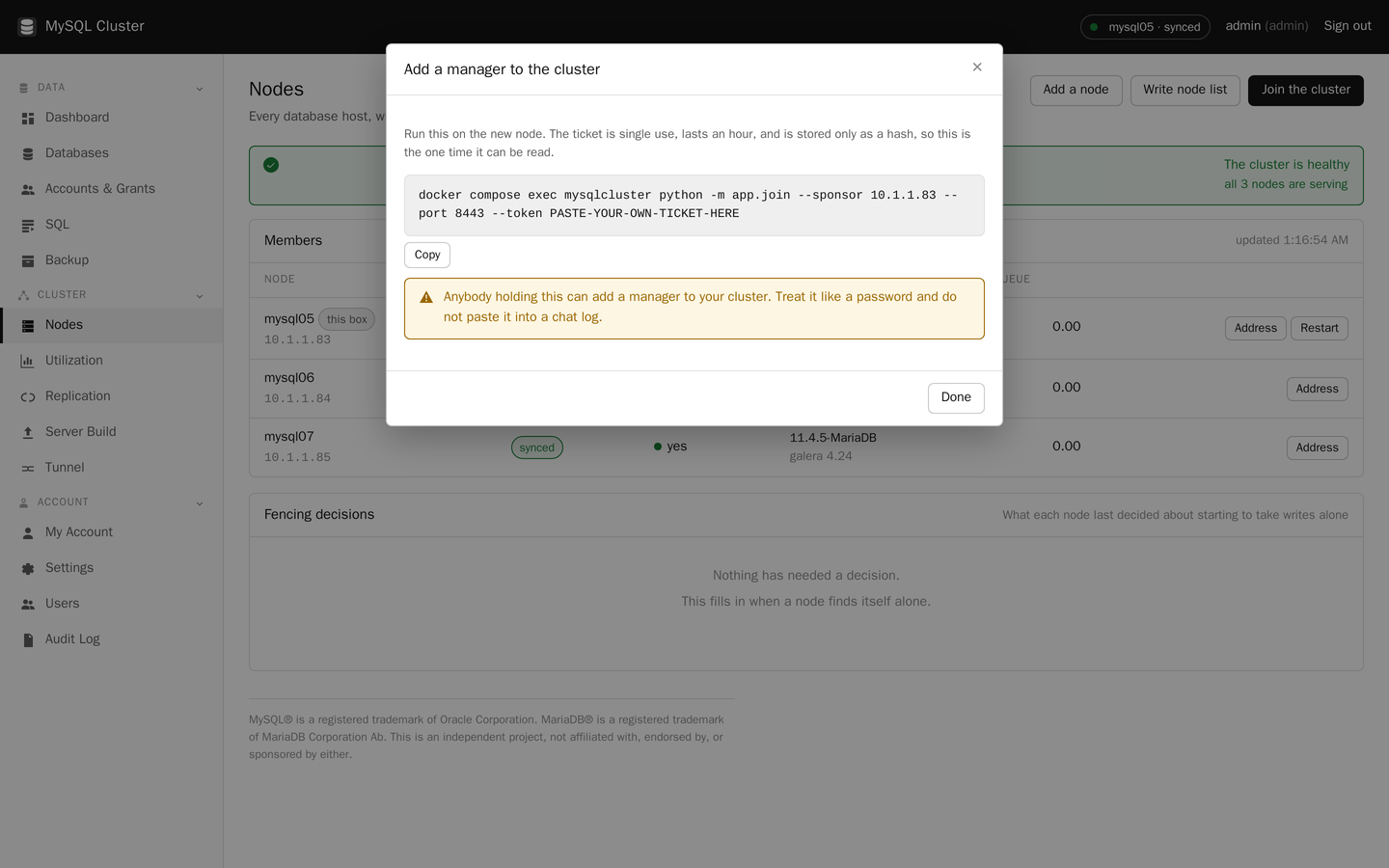Restart the mysql05 node
The image size is (1389, 868).
click(1320, 328)
